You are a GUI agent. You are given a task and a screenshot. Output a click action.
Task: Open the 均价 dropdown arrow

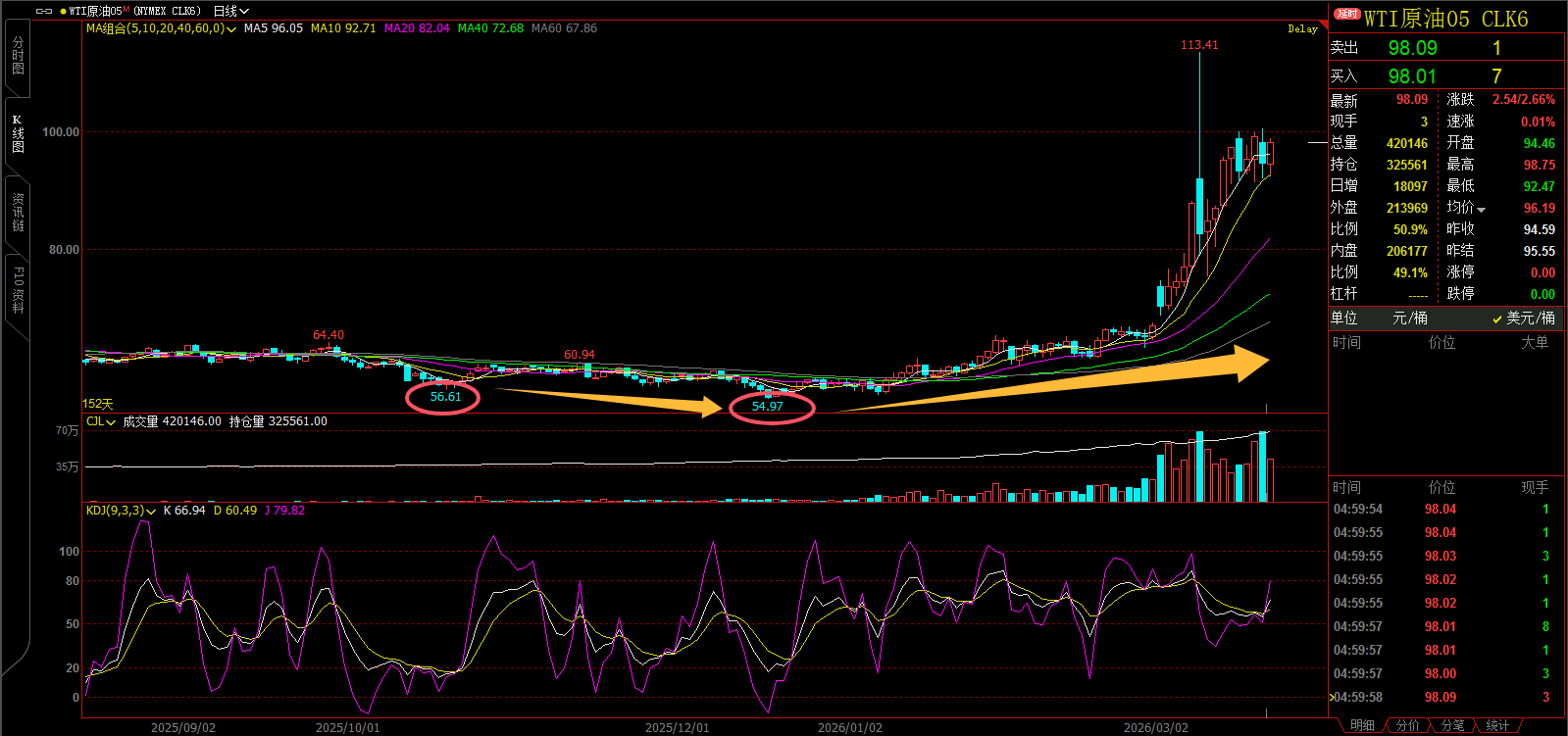(1481, 209)
